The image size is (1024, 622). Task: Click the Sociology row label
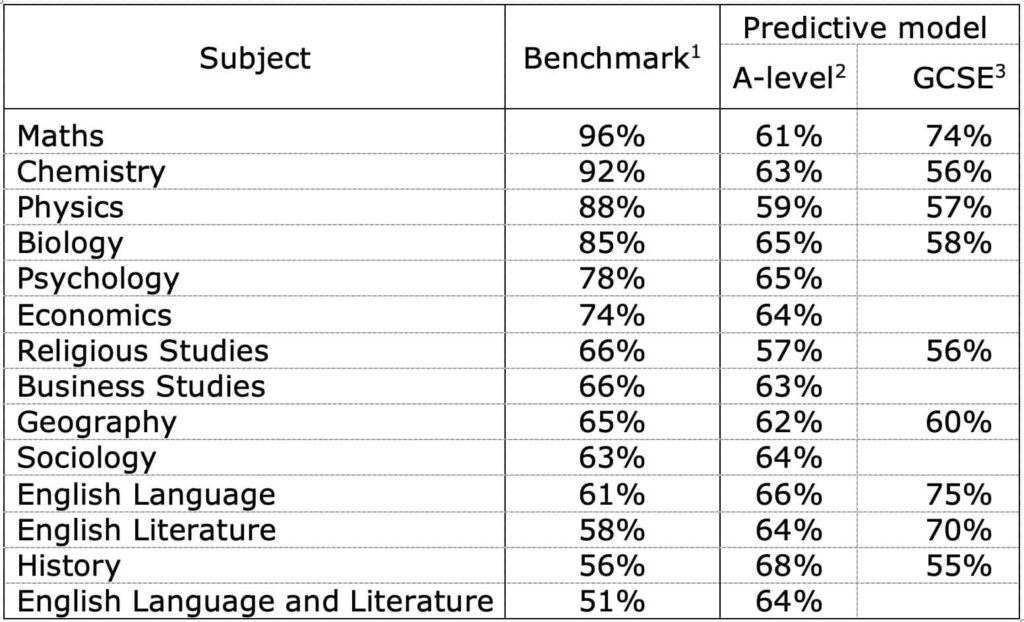pyautogui.click(x=86, y=458)
